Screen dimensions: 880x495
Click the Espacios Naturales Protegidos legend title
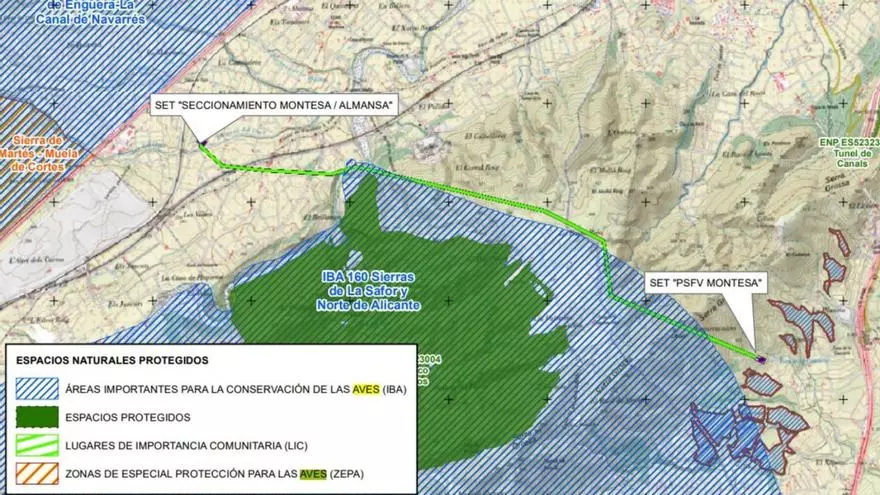[112, 360]
